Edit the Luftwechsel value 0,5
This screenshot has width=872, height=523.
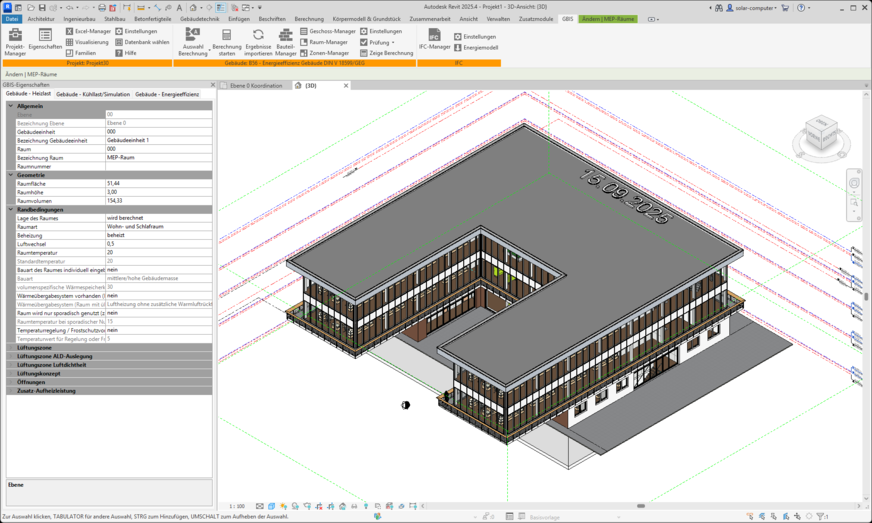tap(158, 244)
